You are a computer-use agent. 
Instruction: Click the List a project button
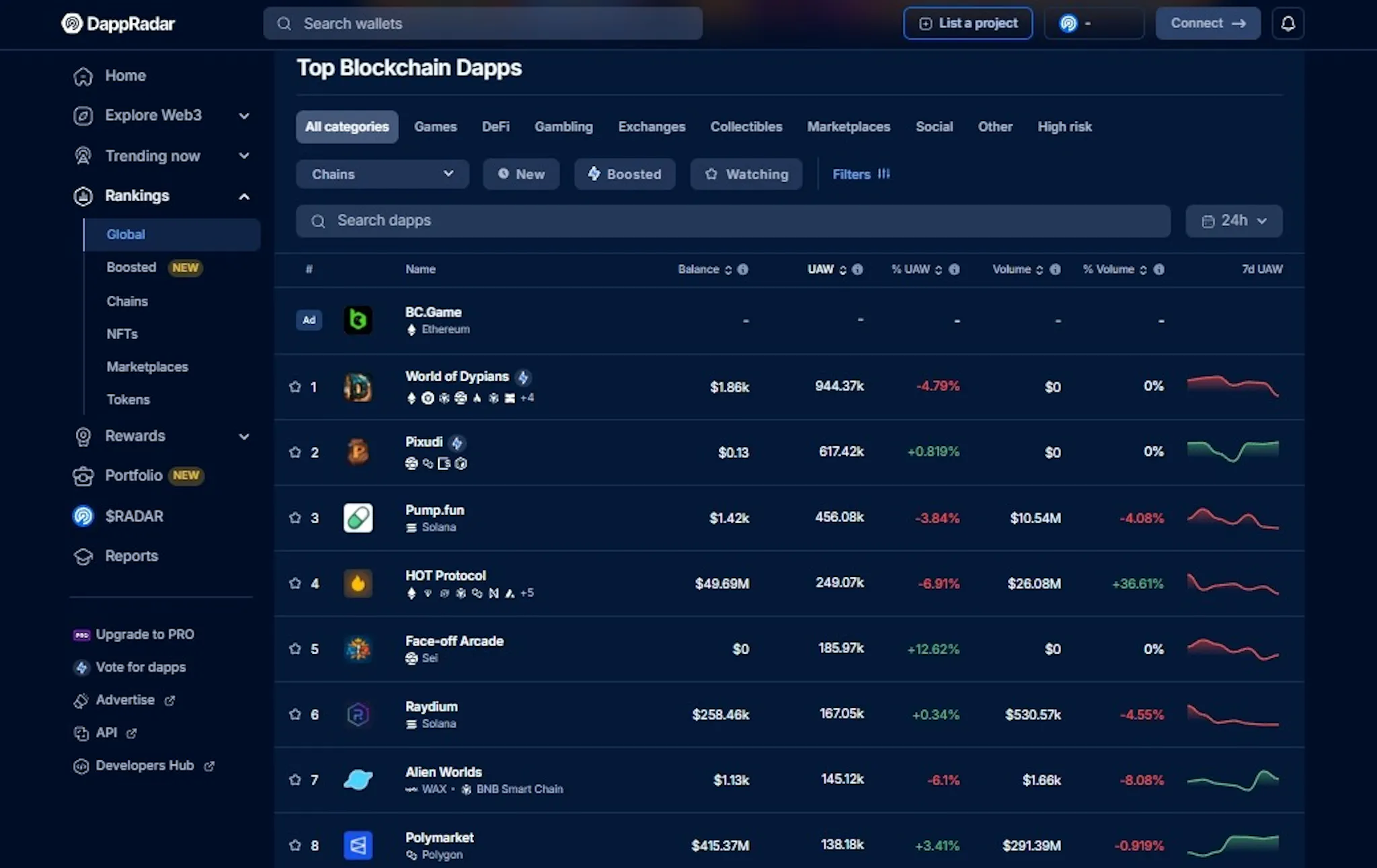(x=968, y=24)
